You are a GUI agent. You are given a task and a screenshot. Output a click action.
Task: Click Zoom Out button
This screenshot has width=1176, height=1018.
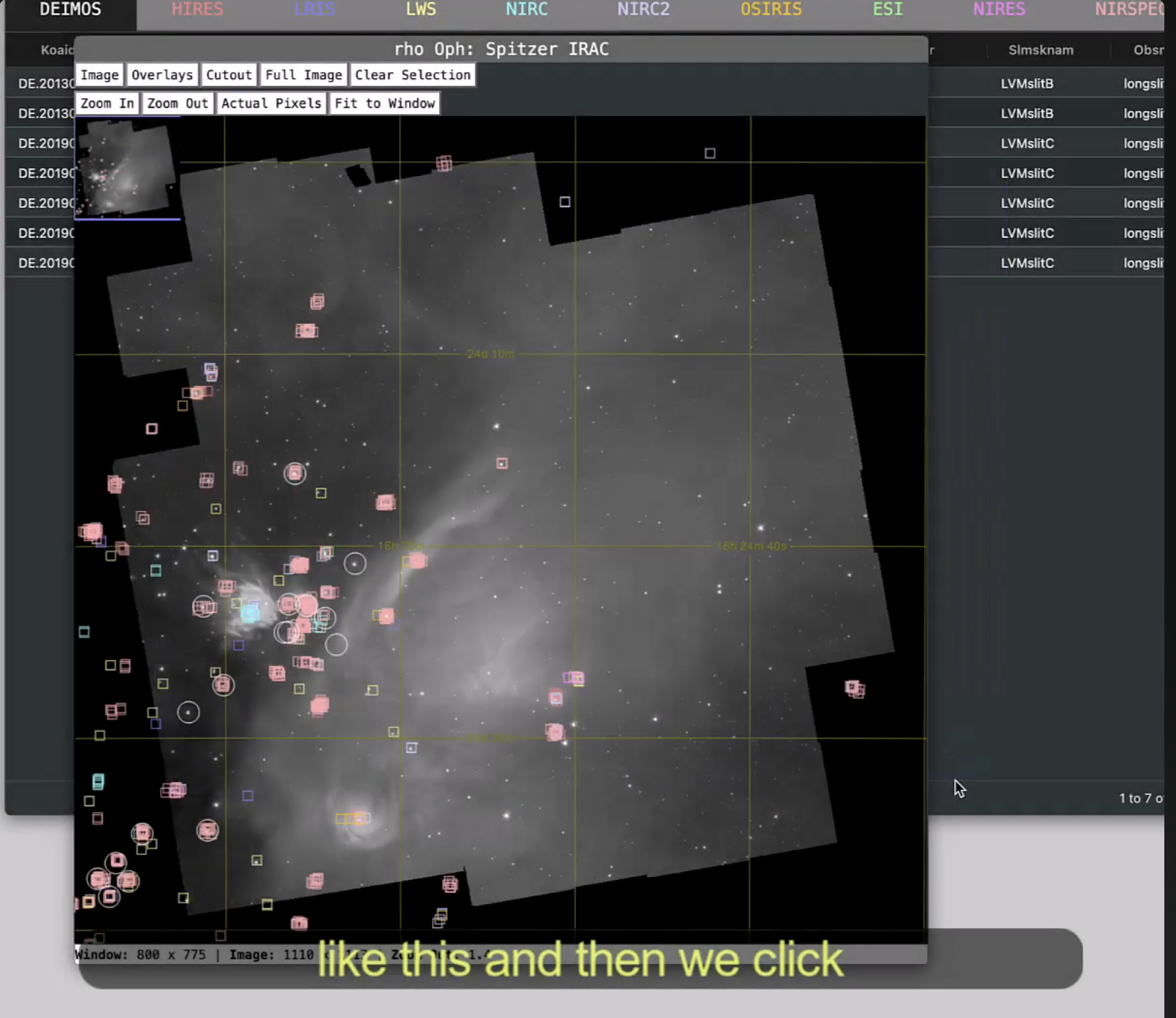tap(177, 104)
